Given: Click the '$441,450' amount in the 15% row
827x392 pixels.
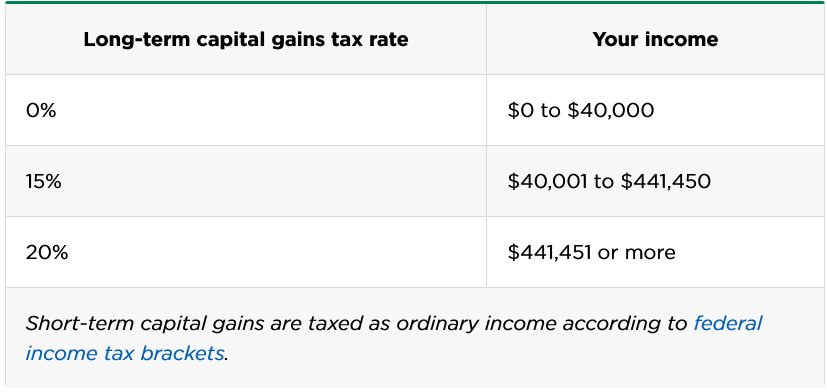Looking at the screenshot, I should [x=666, y=181].
